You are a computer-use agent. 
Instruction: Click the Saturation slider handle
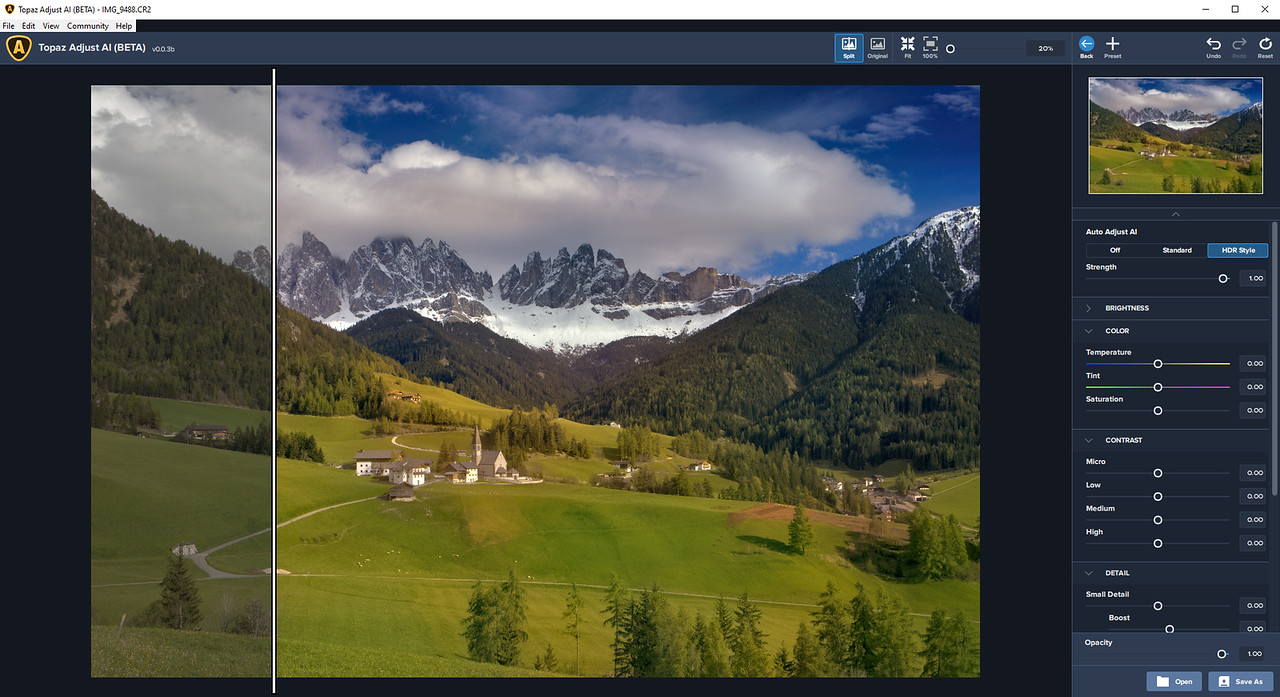(x=1158, y=411)
